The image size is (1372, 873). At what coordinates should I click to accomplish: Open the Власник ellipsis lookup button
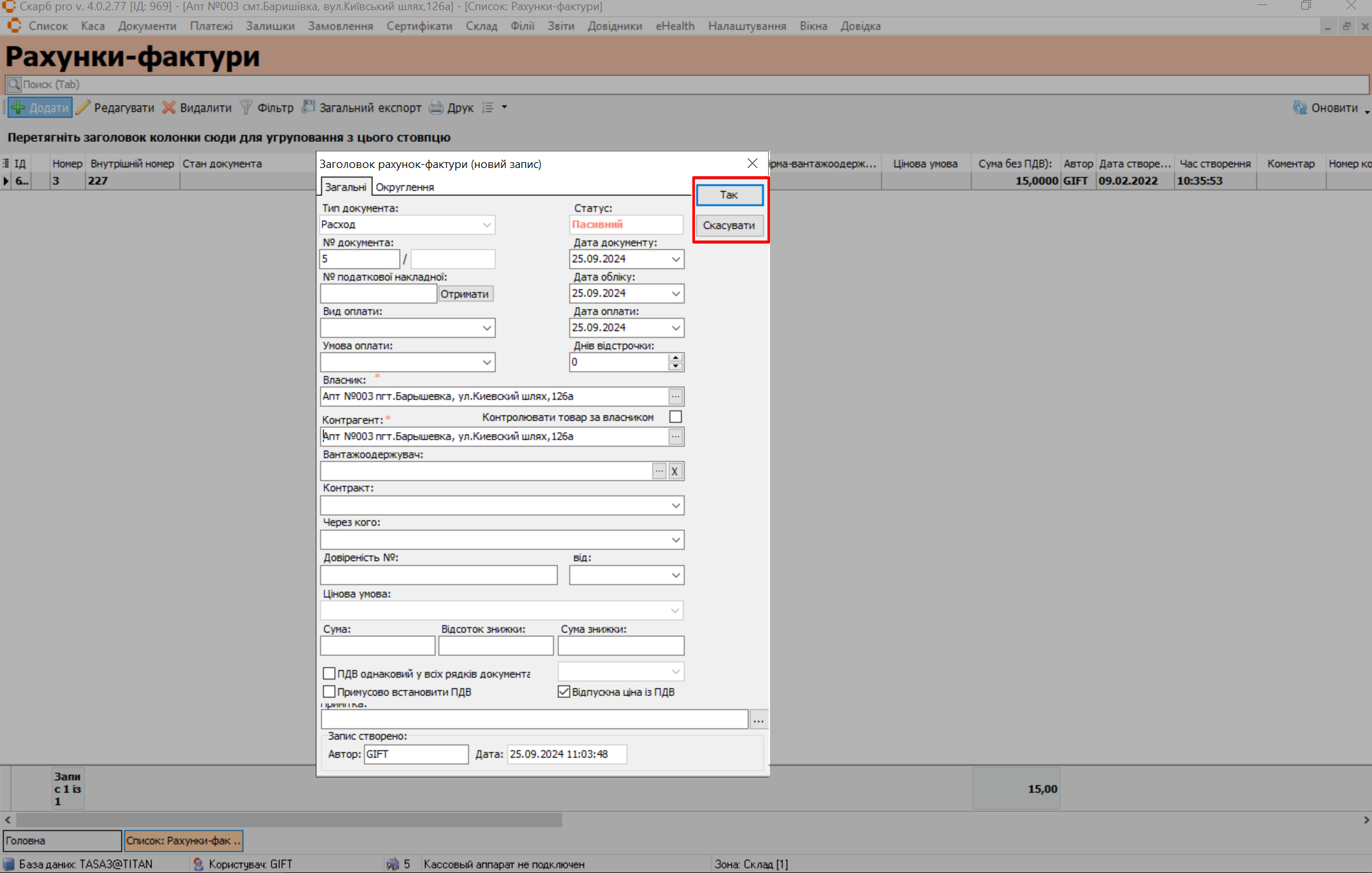click(675, 396)
